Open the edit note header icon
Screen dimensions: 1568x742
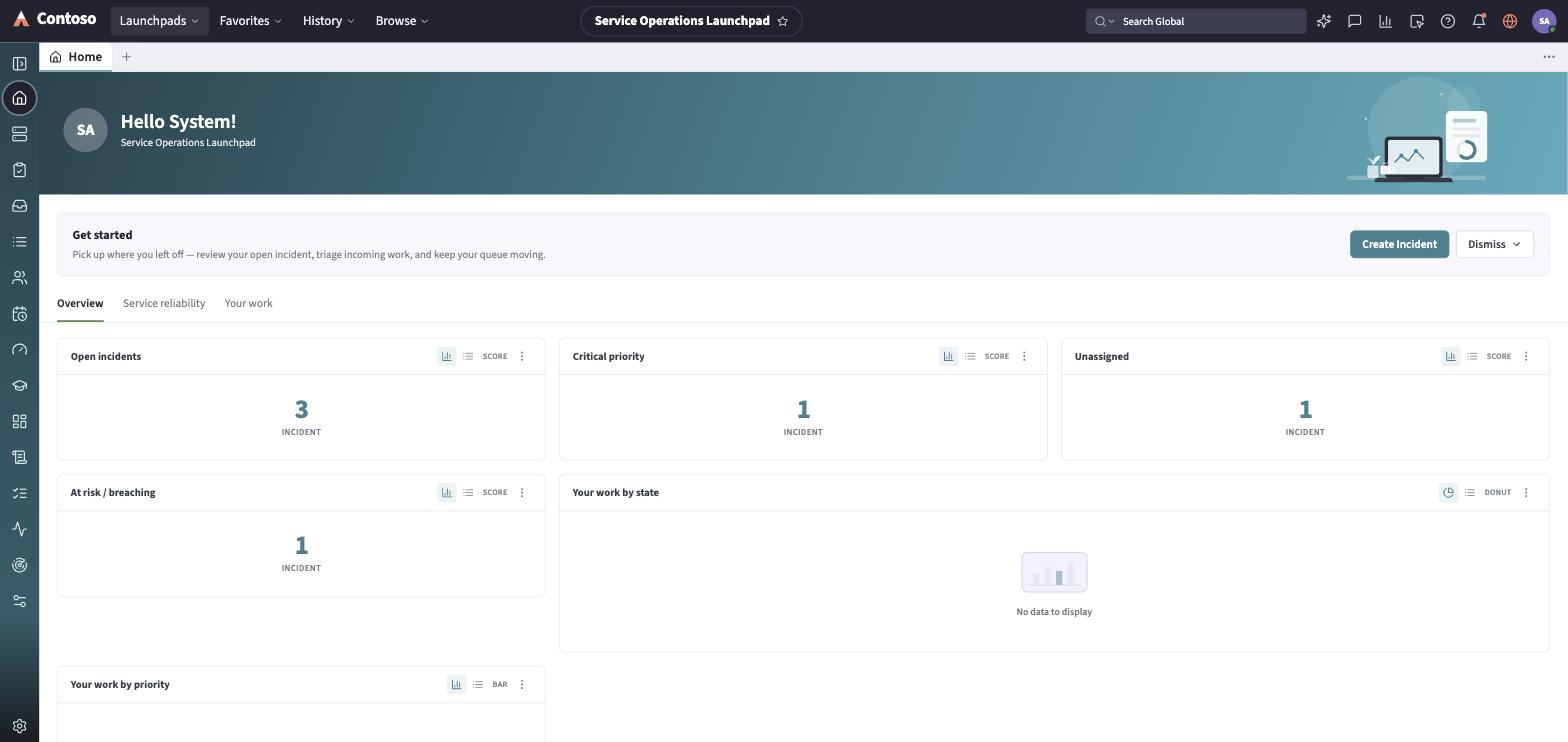pyautogui.click(x=1417, y=21)
